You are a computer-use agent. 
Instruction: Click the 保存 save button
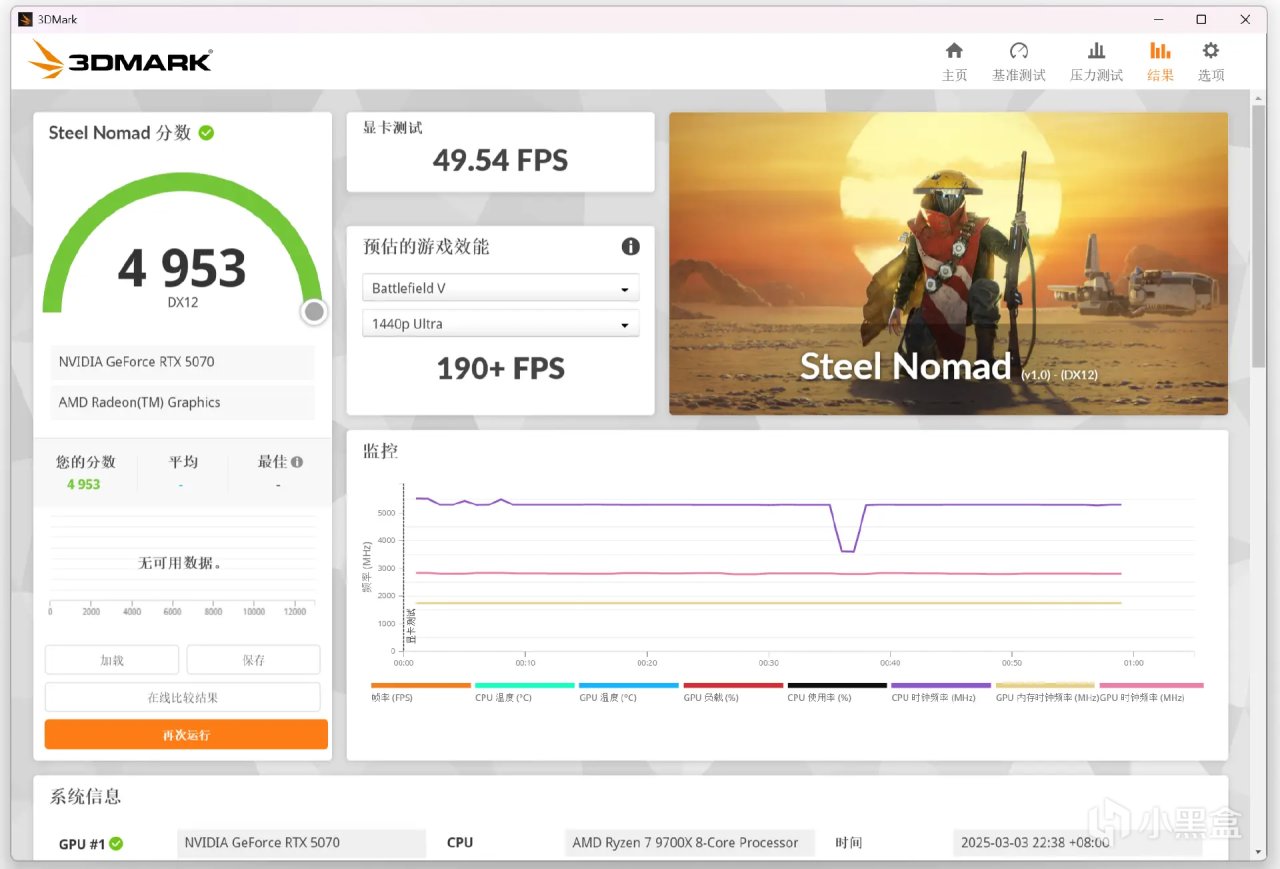coord(254,660)
